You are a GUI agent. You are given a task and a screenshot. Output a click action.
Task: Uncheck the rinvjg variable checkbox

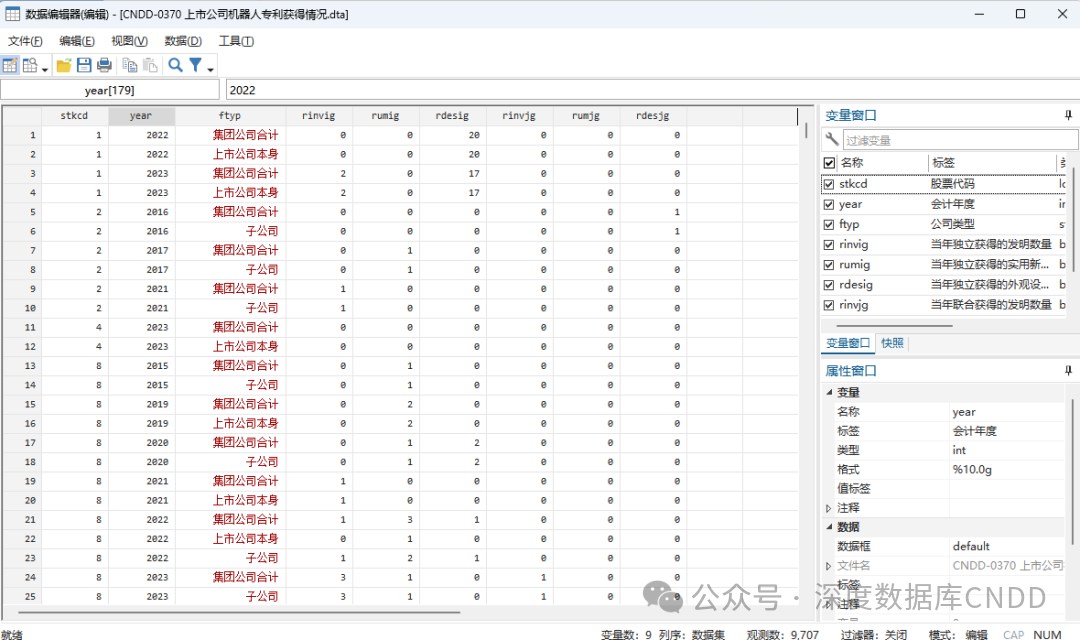click(x=829, y=304)
